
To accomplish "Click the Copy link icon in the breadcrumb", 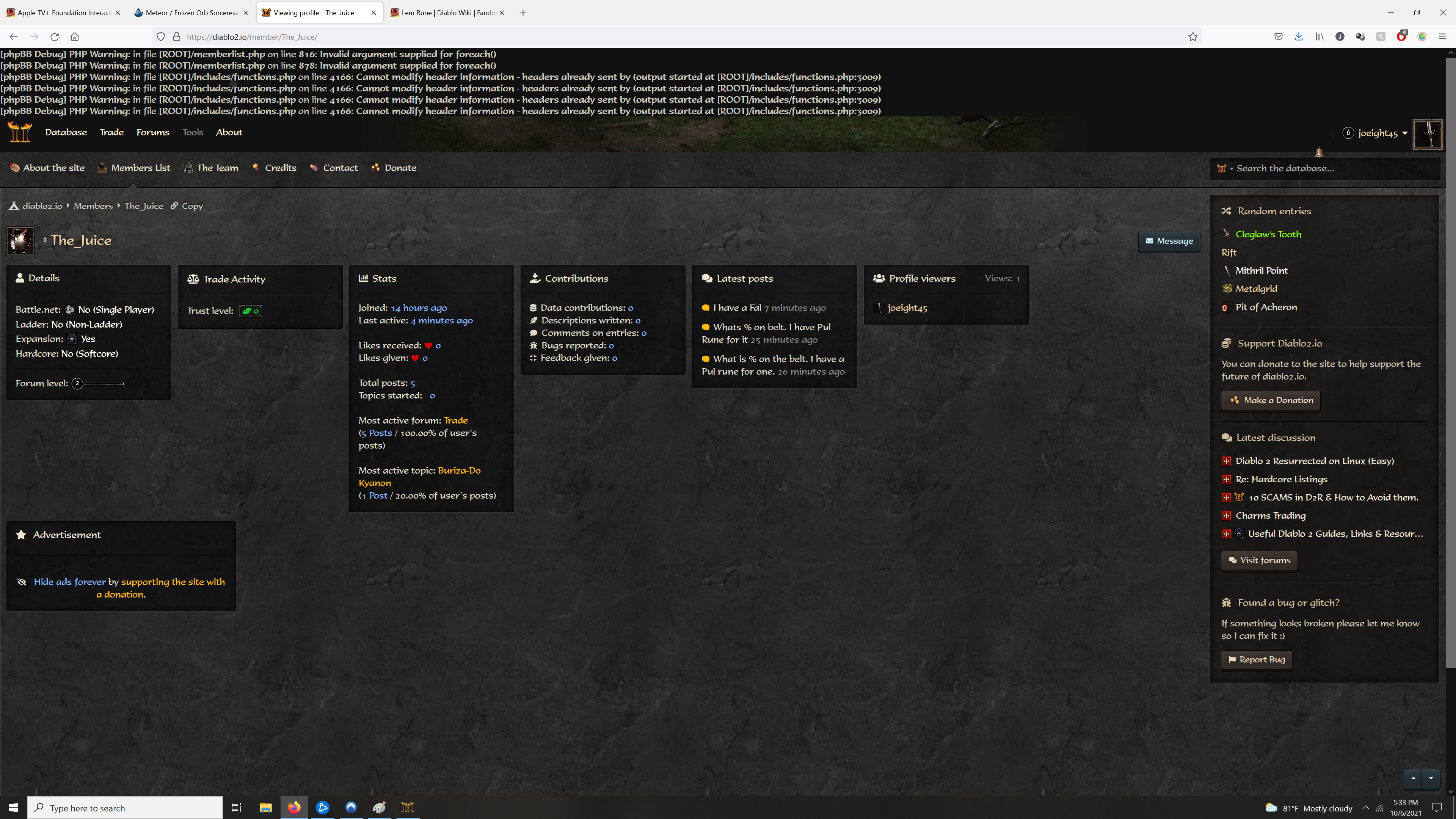I will coord(175,206).
